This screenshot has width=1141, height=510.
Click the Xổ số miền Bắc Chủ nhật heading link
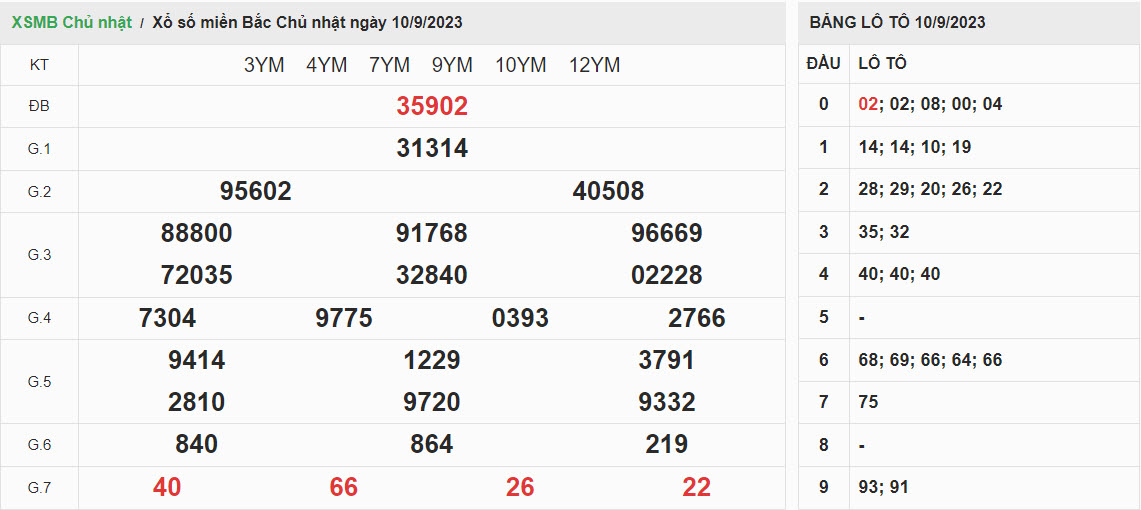[x=307, y=22]
